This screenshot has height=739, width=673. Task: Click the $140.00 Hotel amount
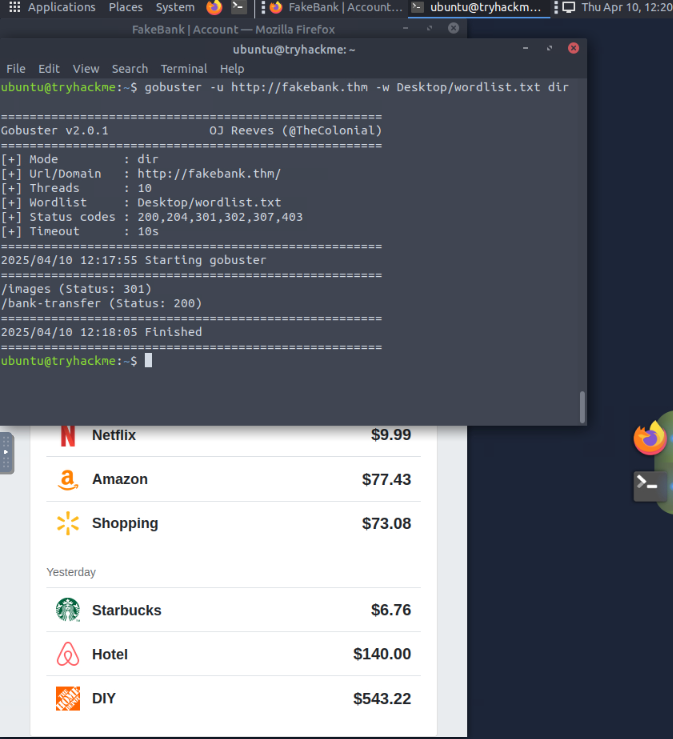(382, 654)
